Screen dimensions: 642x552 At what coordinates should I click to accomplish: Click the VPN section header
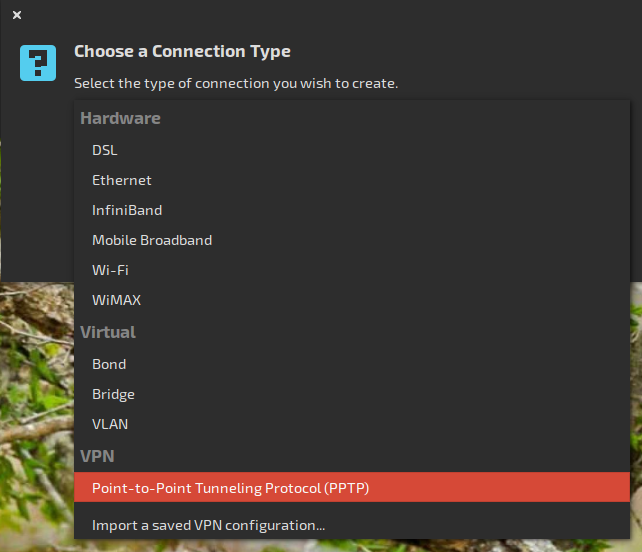(97, 456)
